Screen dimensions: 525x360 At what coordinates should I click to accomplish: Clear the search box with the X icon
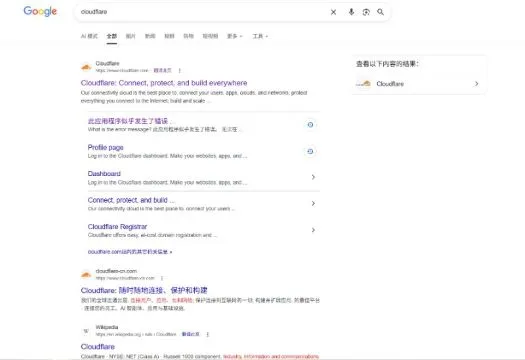point(333,12)
